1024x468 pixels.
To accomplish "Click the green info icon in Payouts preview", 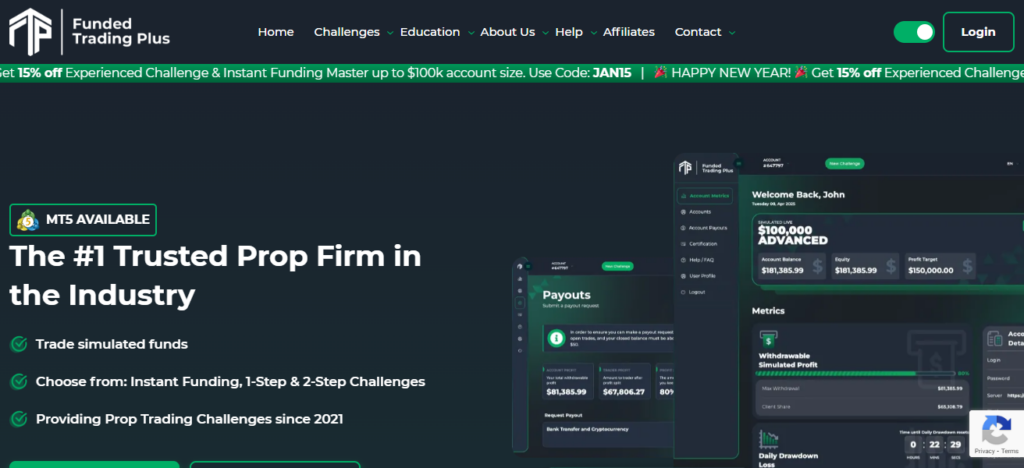I will (556, 338).
